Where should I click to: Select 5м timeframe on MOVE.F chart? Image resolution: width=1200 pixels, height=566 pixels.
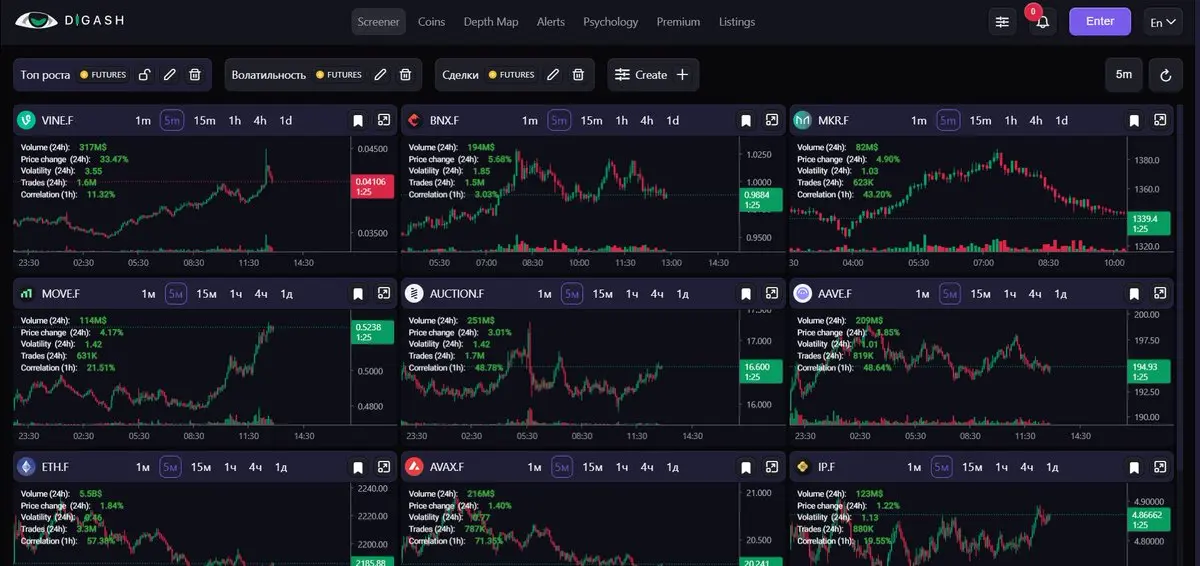[x=176, y=294]
